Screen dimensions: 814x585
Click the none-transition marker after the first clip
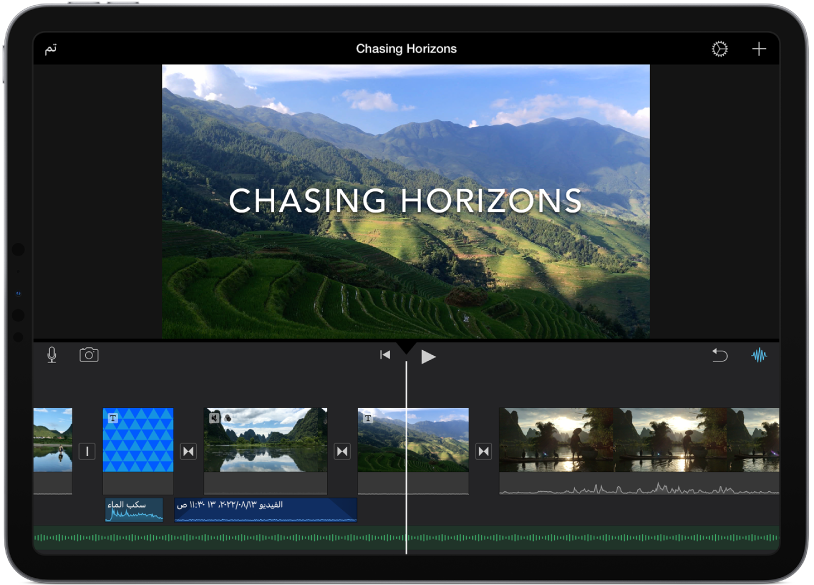86,451
